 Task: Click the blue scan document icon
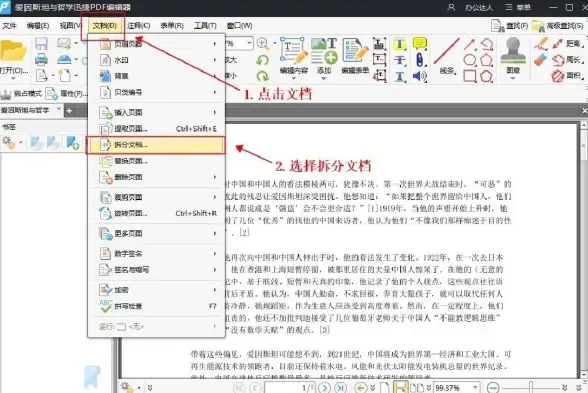coord(64,60)
